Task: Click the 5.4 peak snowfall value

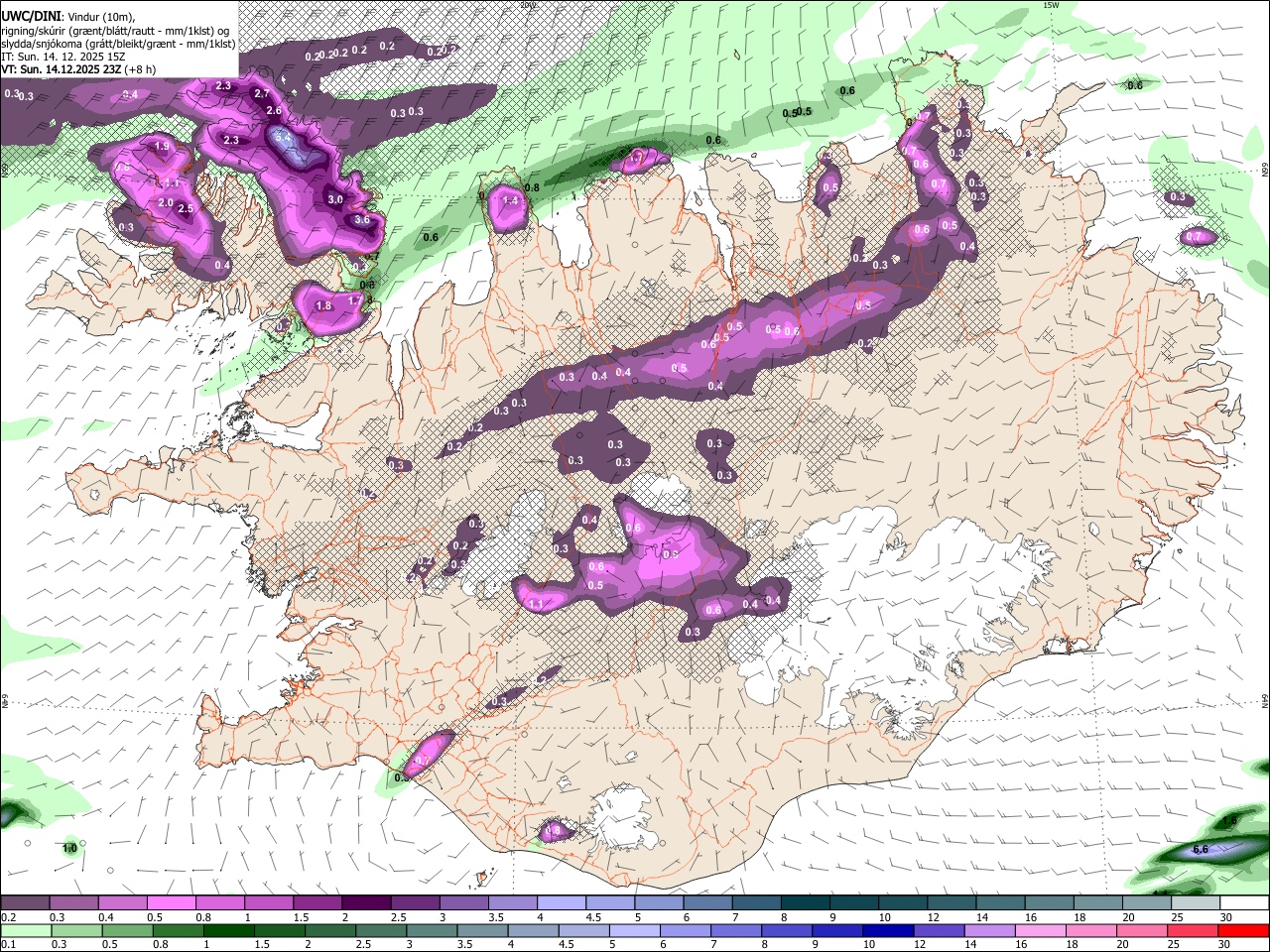Action: pyautogui.click(x=283, y=137)
